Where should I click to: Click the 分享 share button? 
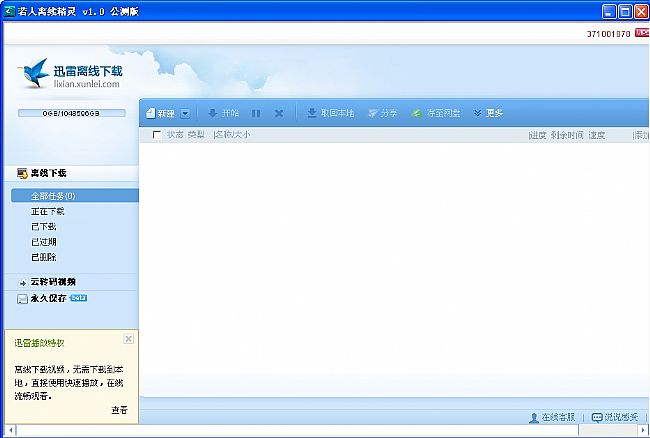383,113
